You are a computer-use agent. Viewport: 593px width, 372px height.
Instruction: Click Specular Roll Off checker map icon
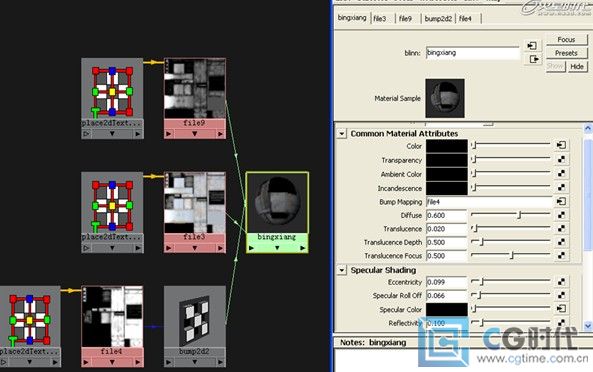click(x=561, y=295)
